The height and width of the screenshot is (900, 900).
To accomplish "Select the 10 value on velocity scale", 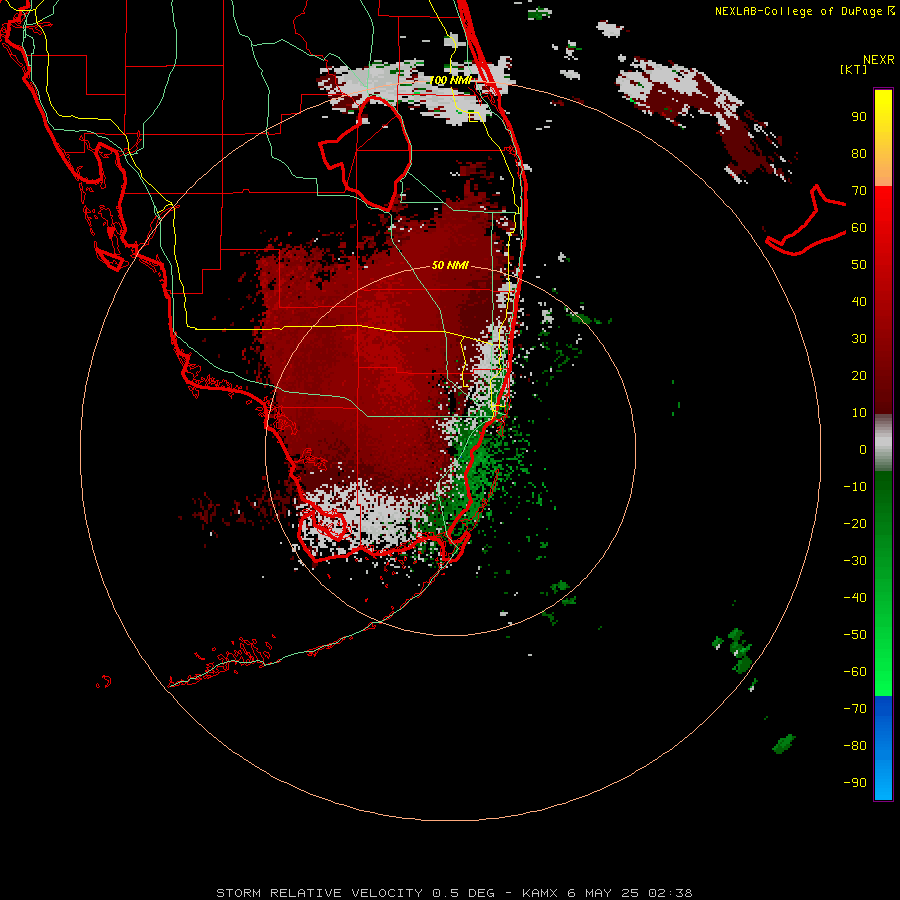I will pos(859,413).
